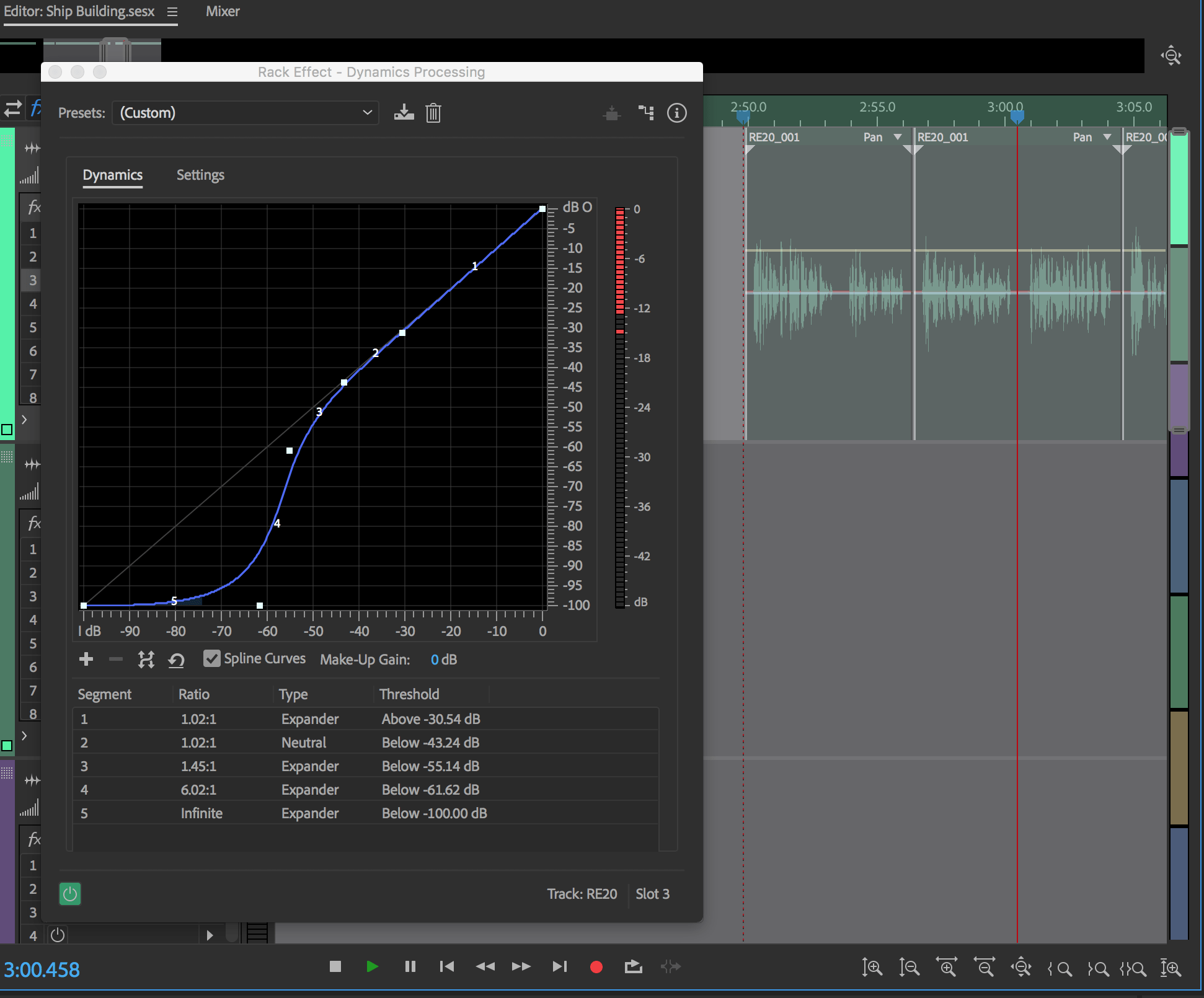Switch to the Settings tab
Screen dimensions: 1204x998
(x=200, y=175)
